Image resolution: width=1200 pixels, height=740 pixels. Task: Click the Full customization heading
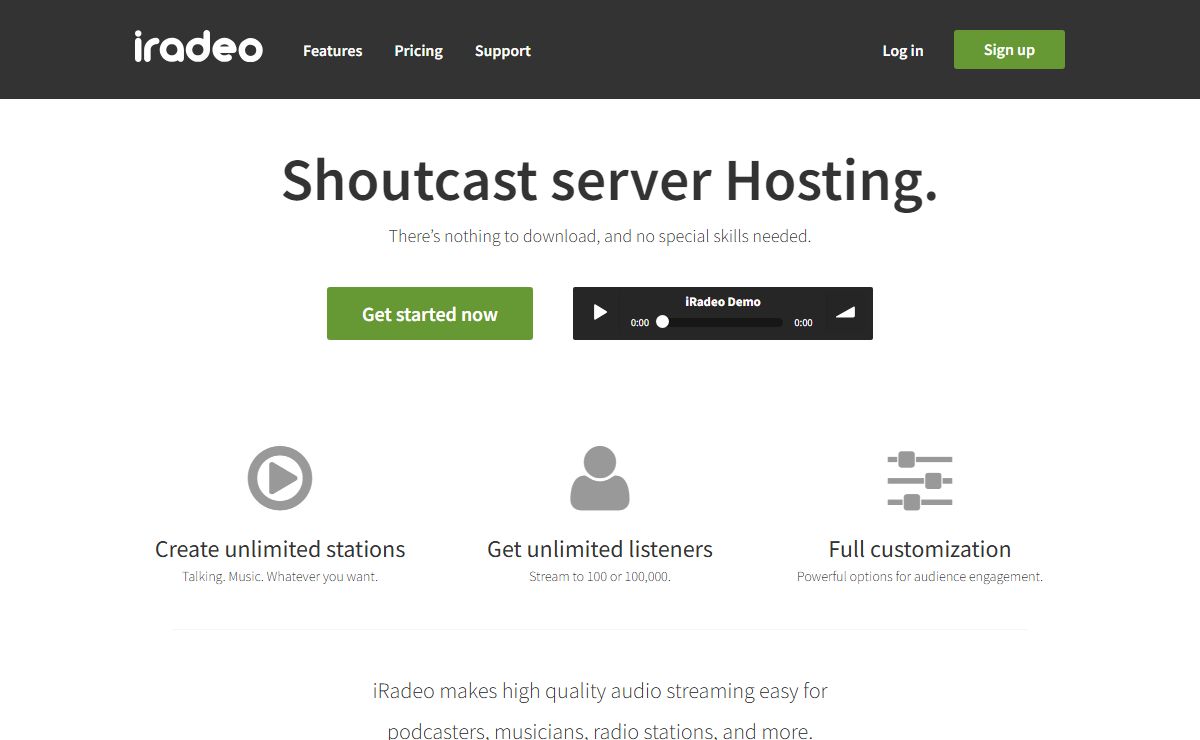[920, 549]
